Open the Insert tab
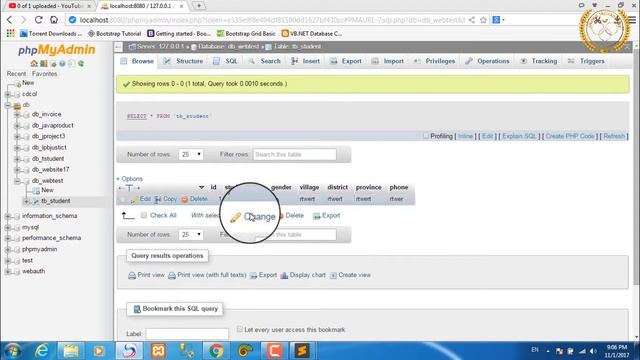Screen dimensions: 640x360 pyautogui.click(x=306, y=61)
